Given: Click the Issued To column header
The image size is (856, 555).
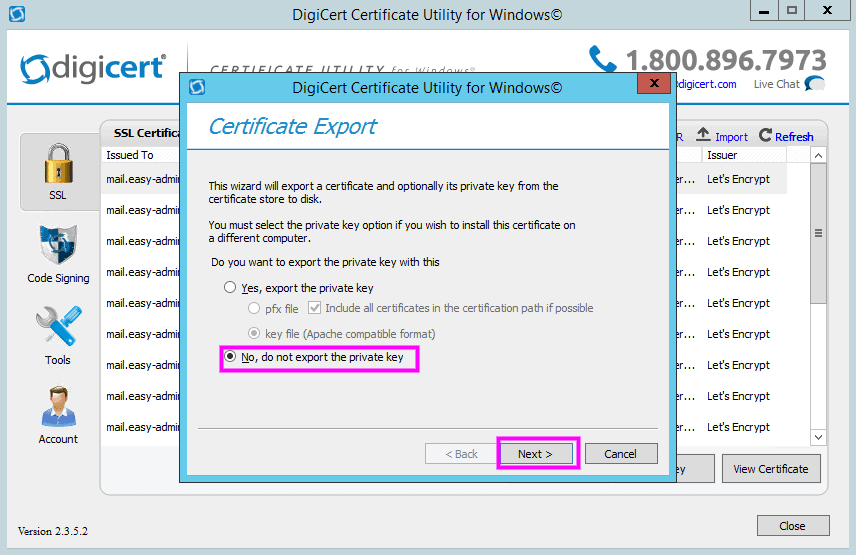Looking at the screenshot, I should 141,155.
